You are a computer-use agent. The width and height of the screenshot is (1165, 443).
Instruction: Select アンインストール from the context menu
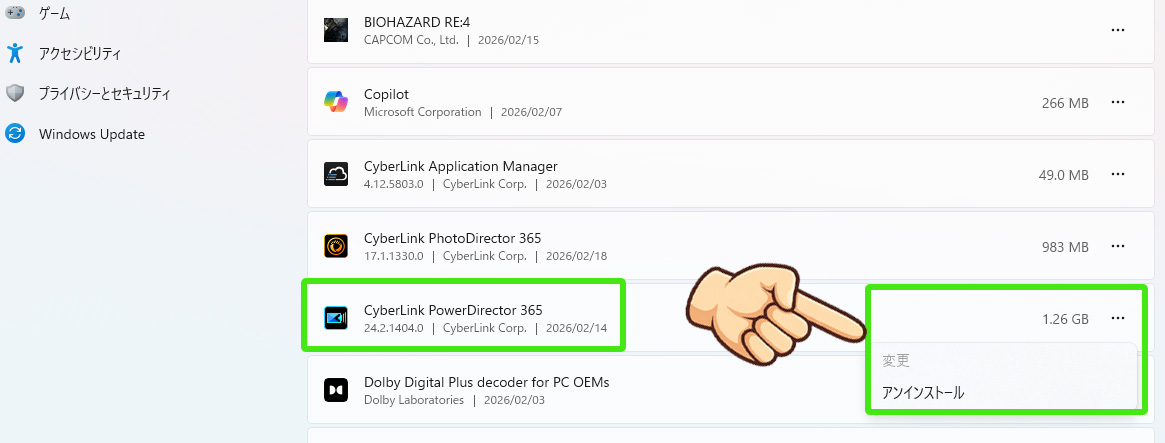coord(923,393)
